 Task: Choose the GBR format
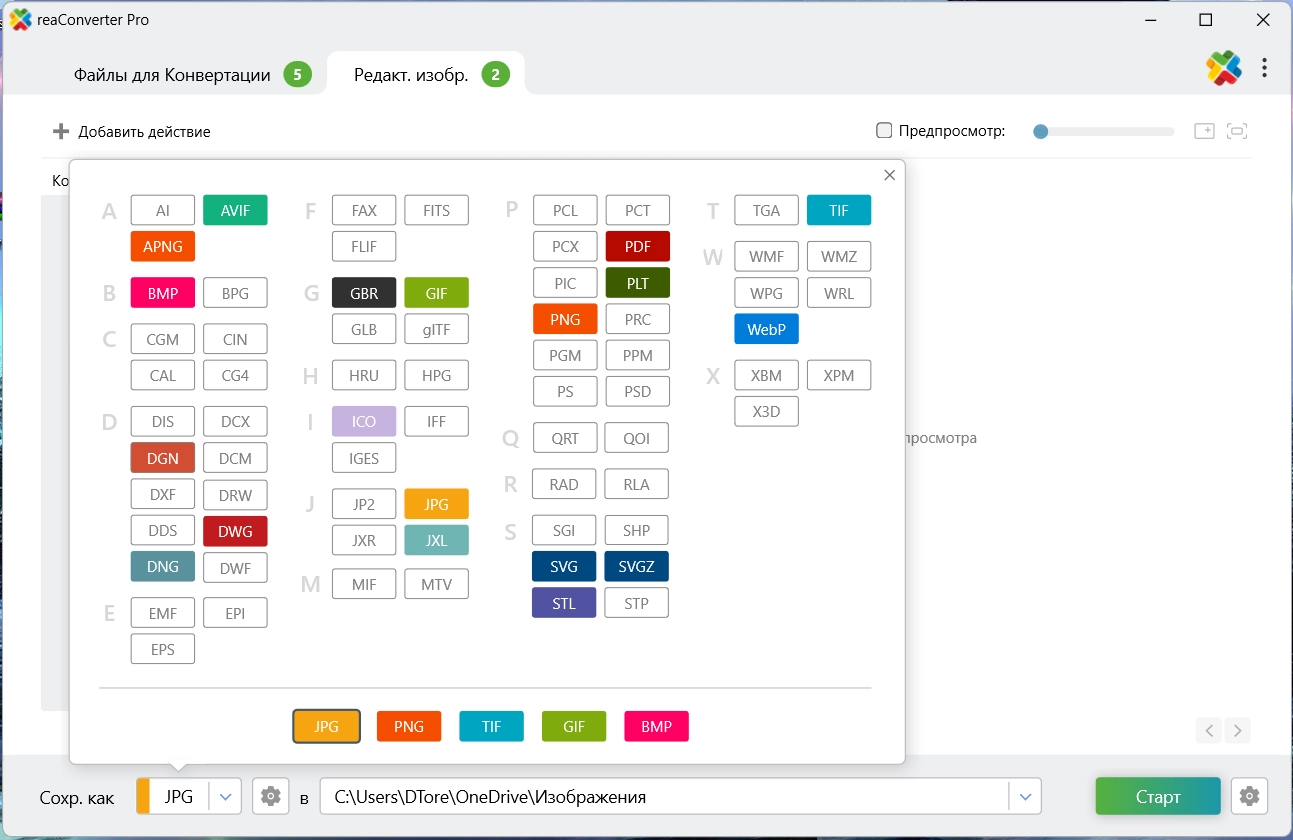(x=364, y=293)
